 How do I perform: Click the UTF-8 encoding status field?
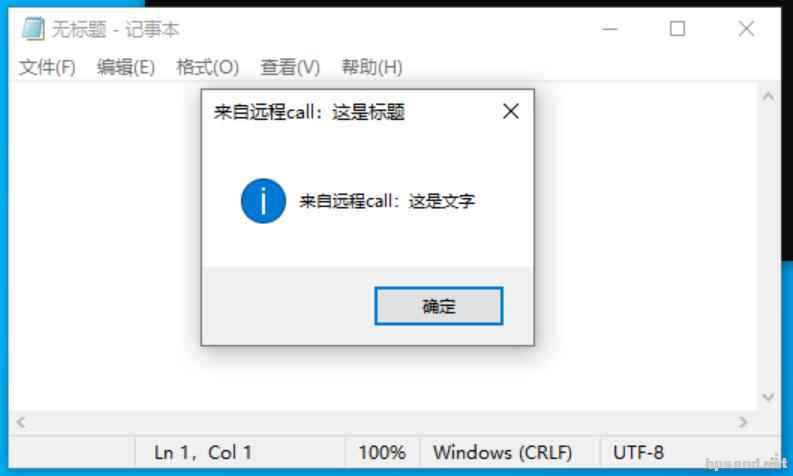(x=638, y=452)
